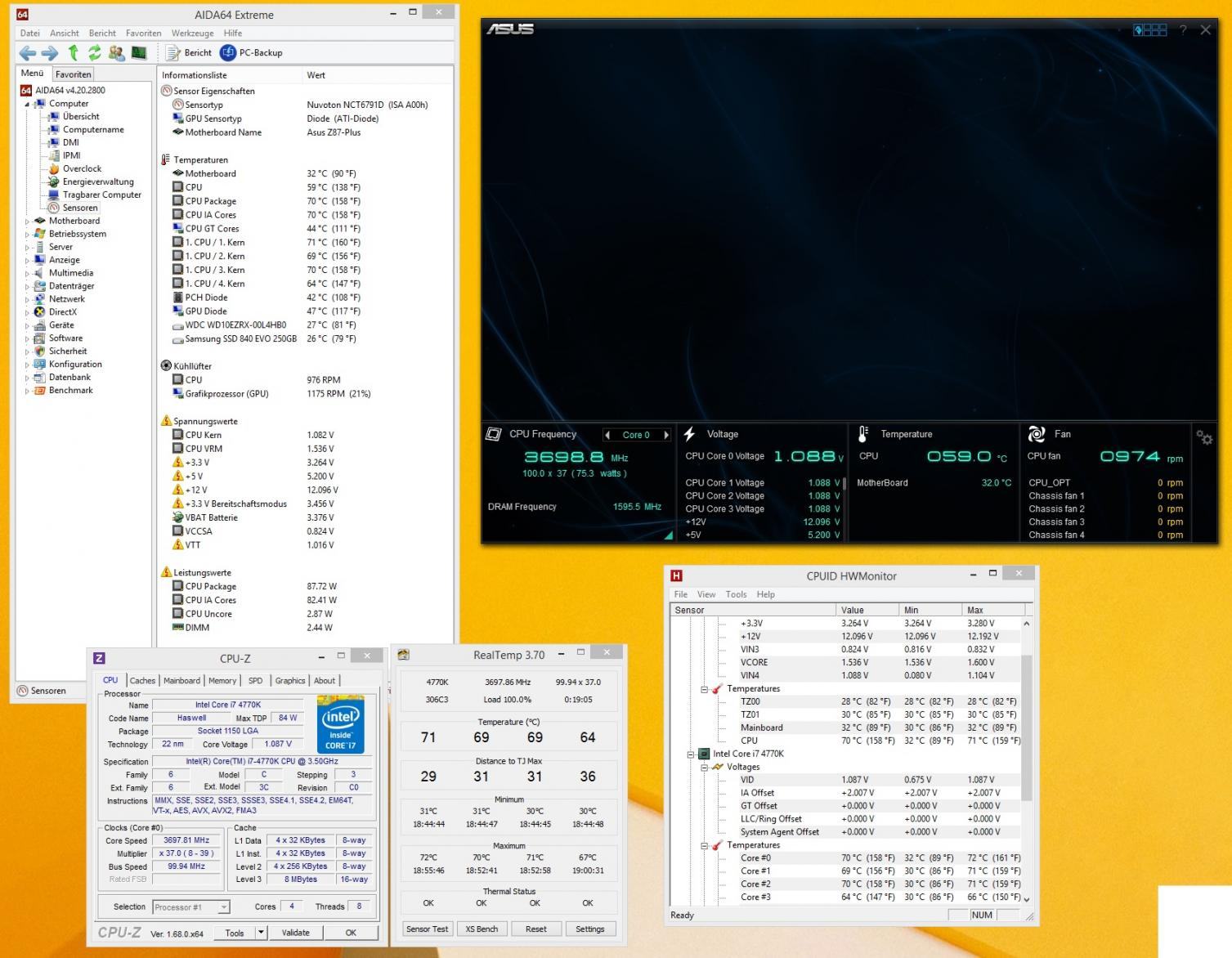Open the Tools dropdown arrow in CPU-Z
The height and width of the screenshot is (958, 1232).
click(261, 933)
